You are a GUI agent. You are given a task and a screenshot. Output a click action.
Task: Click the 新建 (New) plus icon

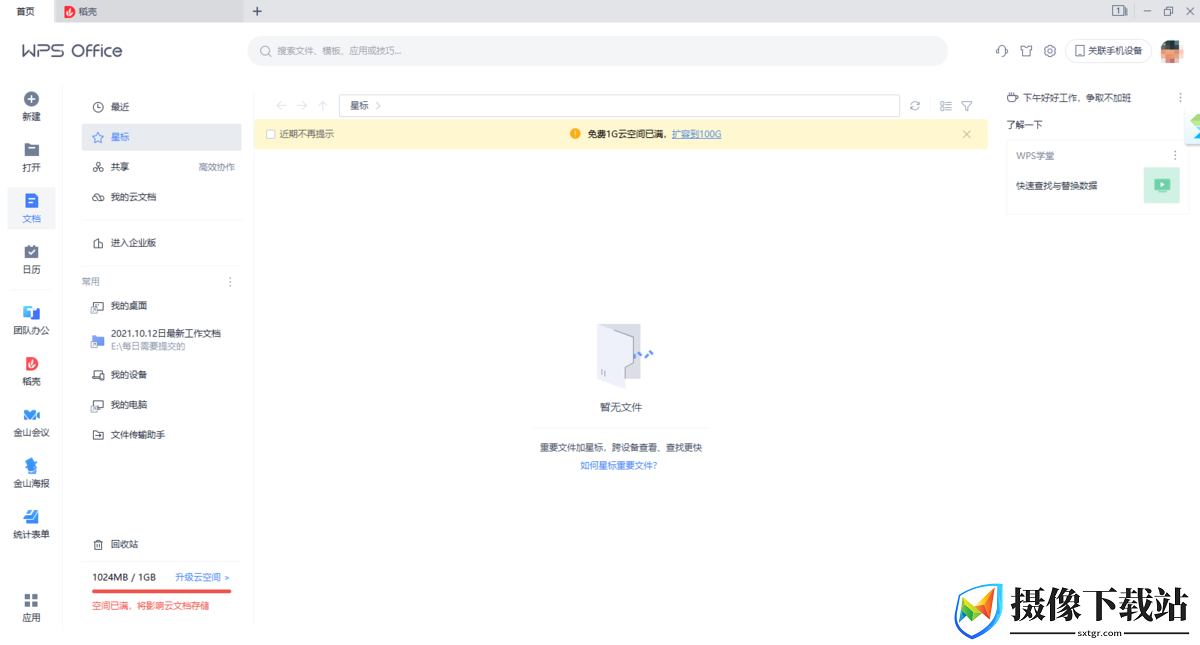tap(31, 99)
